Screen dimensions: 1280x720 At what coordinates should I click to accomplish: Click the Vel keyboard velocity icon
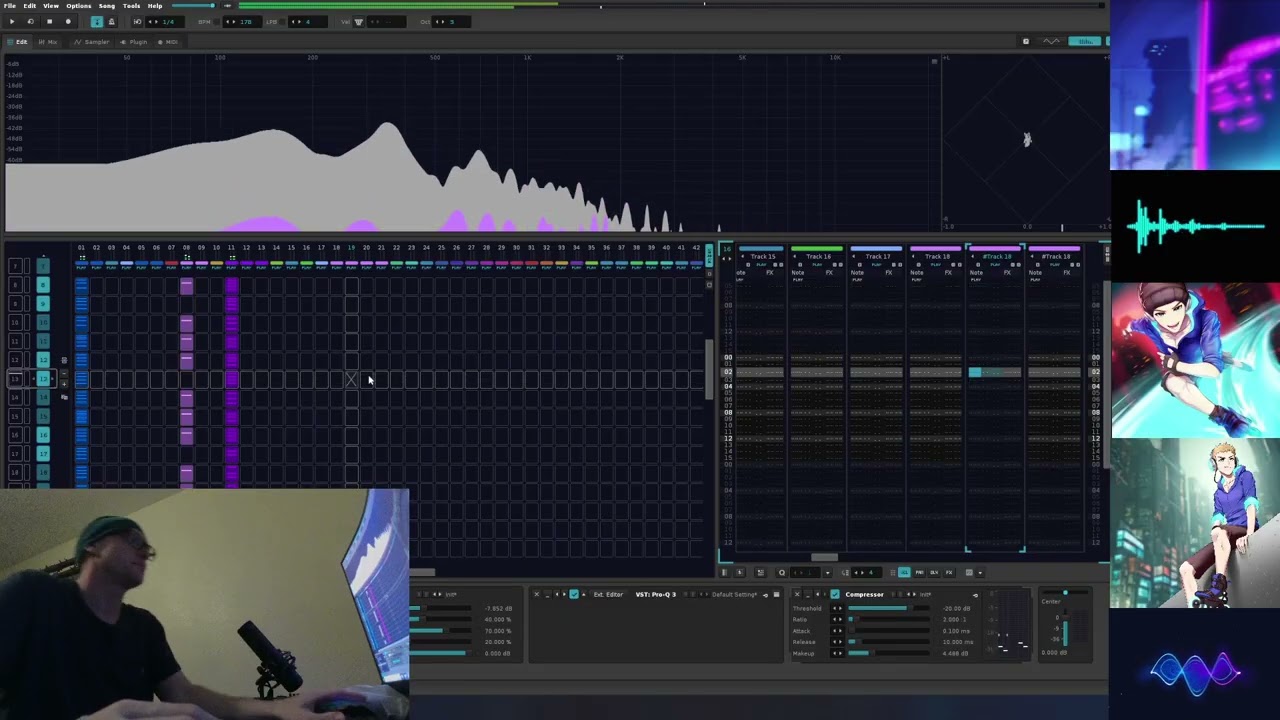coord(358,22)
